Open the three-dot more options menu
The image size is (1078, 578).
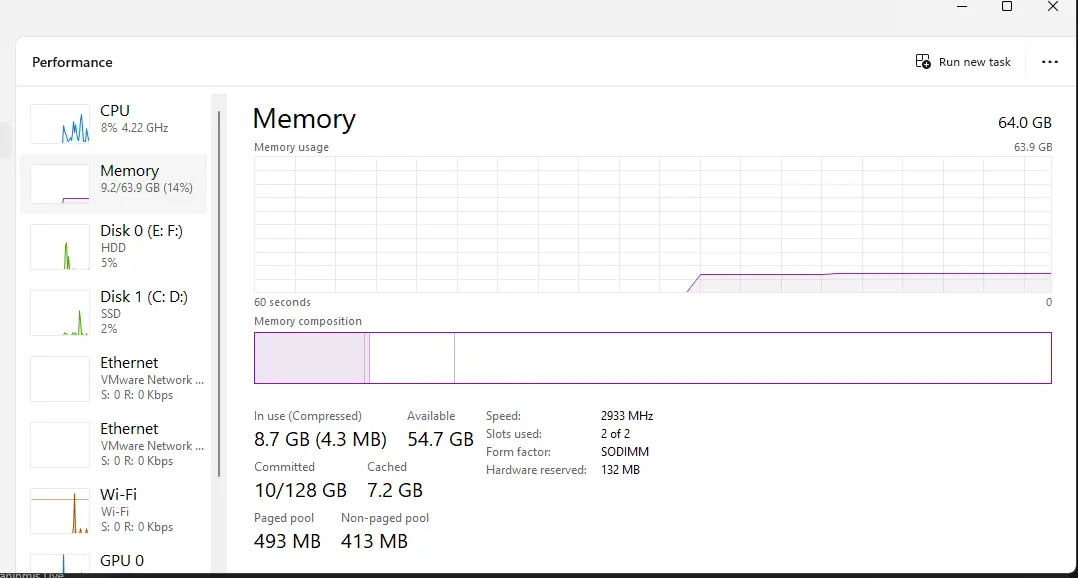click(1050, 62)
